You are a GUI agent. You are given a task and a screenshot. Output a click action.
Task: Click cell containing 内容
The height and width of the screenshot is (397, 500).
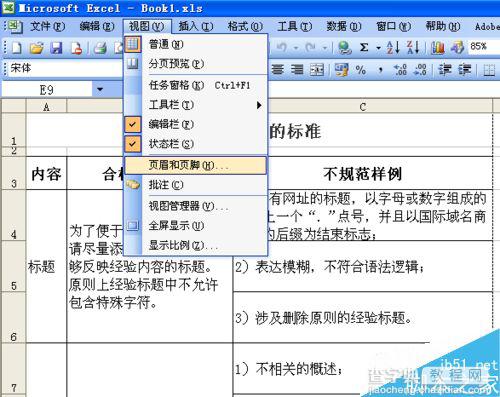coord(46,173)
